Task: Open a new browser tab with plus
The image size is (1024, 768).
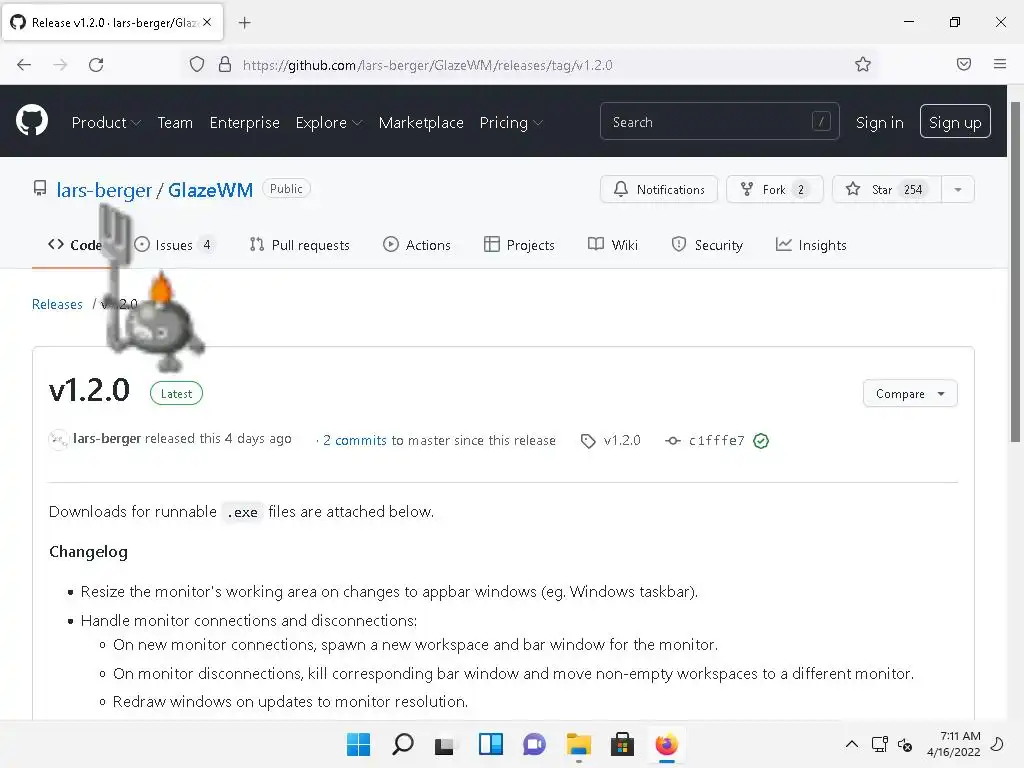Action: pos(244,23)
